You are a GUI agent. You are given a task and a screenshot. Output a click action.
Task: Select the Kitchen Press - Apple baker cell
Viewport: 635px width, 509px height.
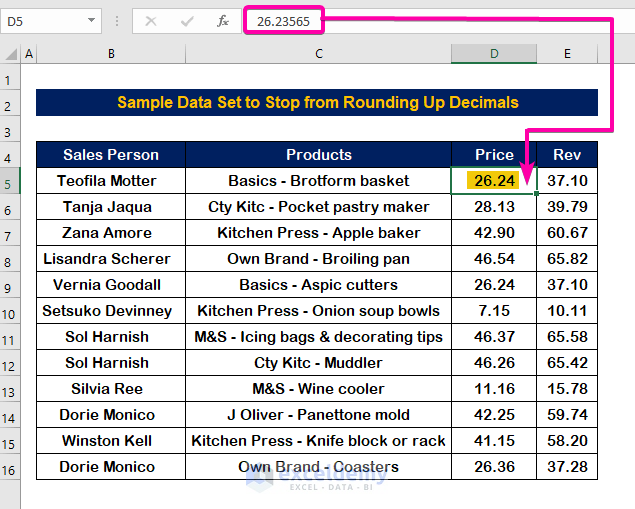[318, 233]
